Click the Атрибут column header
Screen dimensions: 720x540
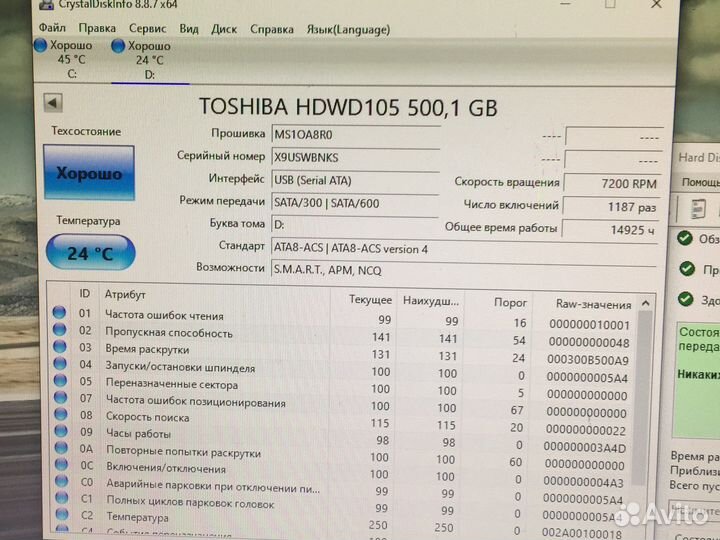click(125, 294)
